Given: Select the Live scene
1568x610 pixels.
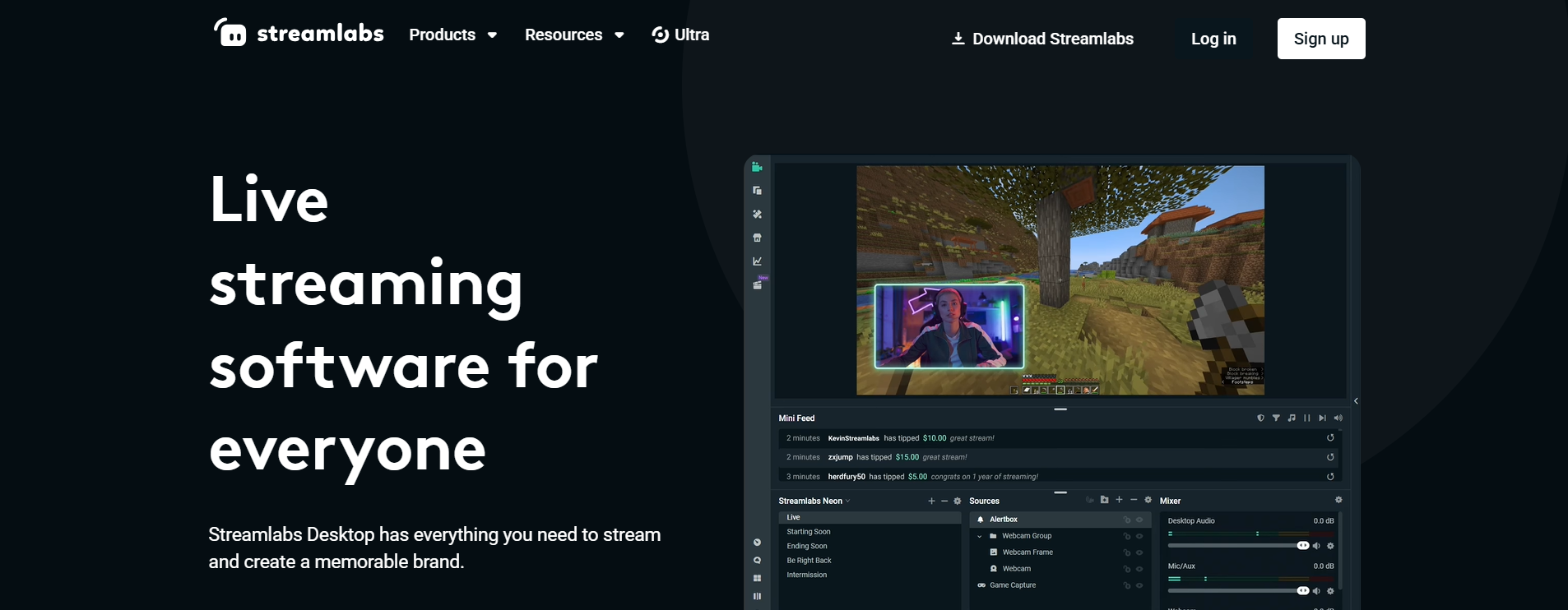Looking at the screenshot, I should tap(870, 517).
